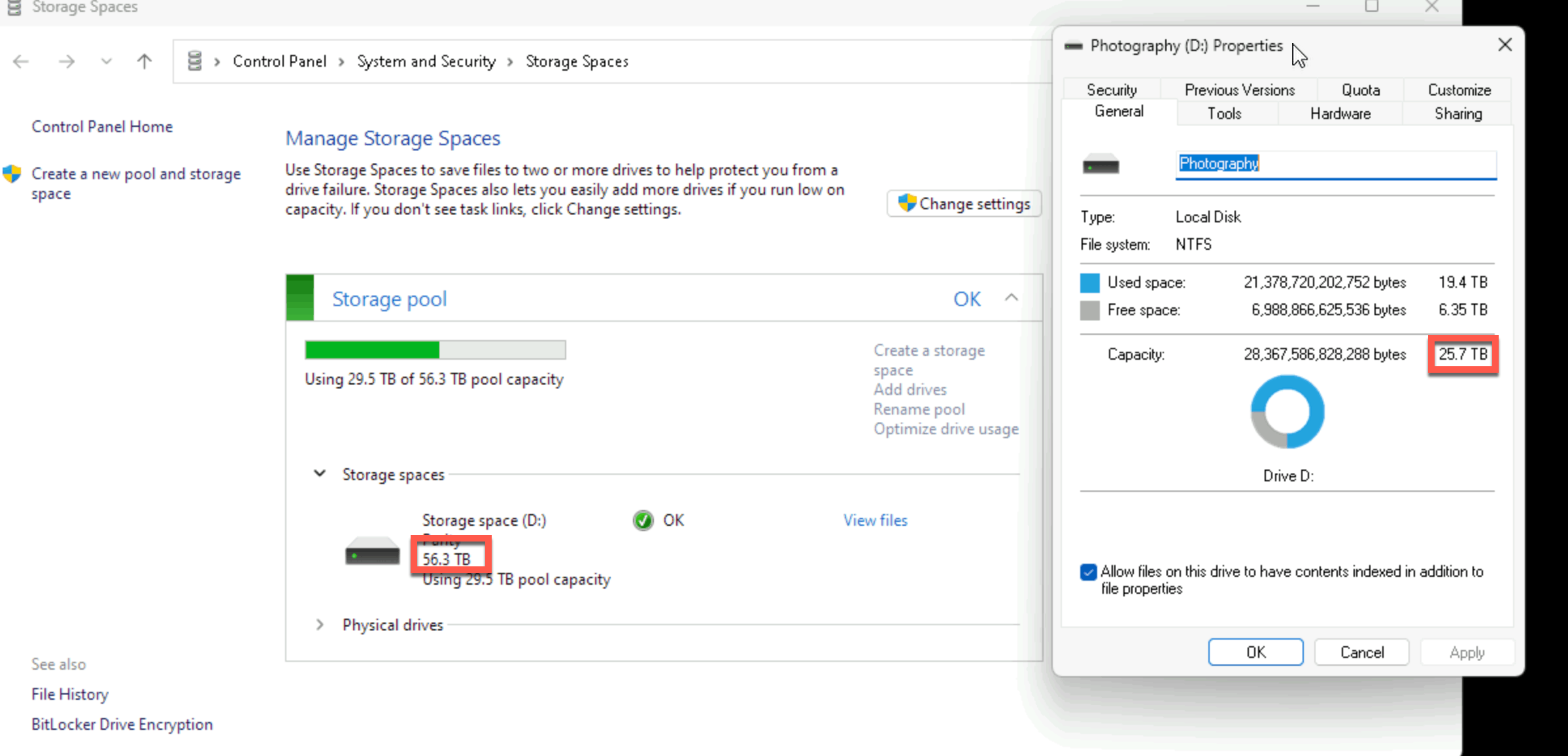The height and width of the screenshot is (756, 1568).
Task: Select the Tools tab
Action: [x=1224, y=113]
